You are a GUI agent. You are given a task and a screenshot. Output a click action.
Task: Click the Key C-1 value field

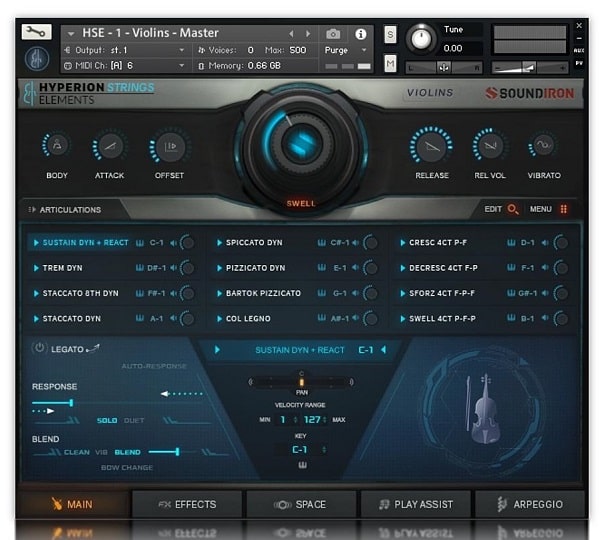(300, 450)
